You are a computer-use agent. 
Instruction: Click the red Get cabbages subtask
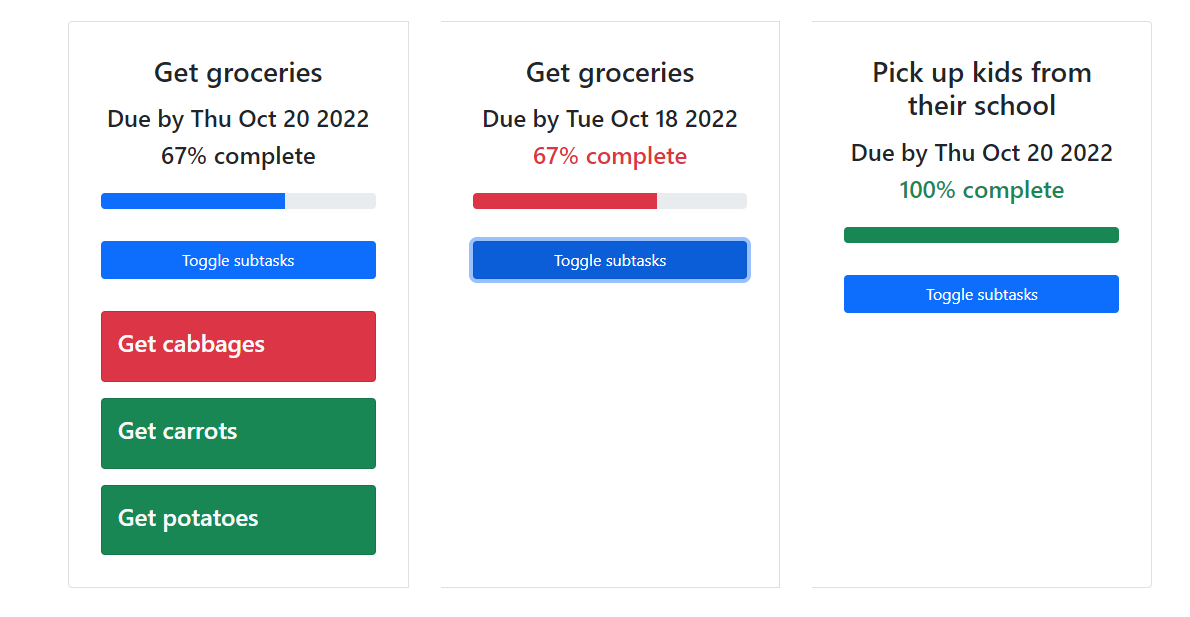pos(238,346)
